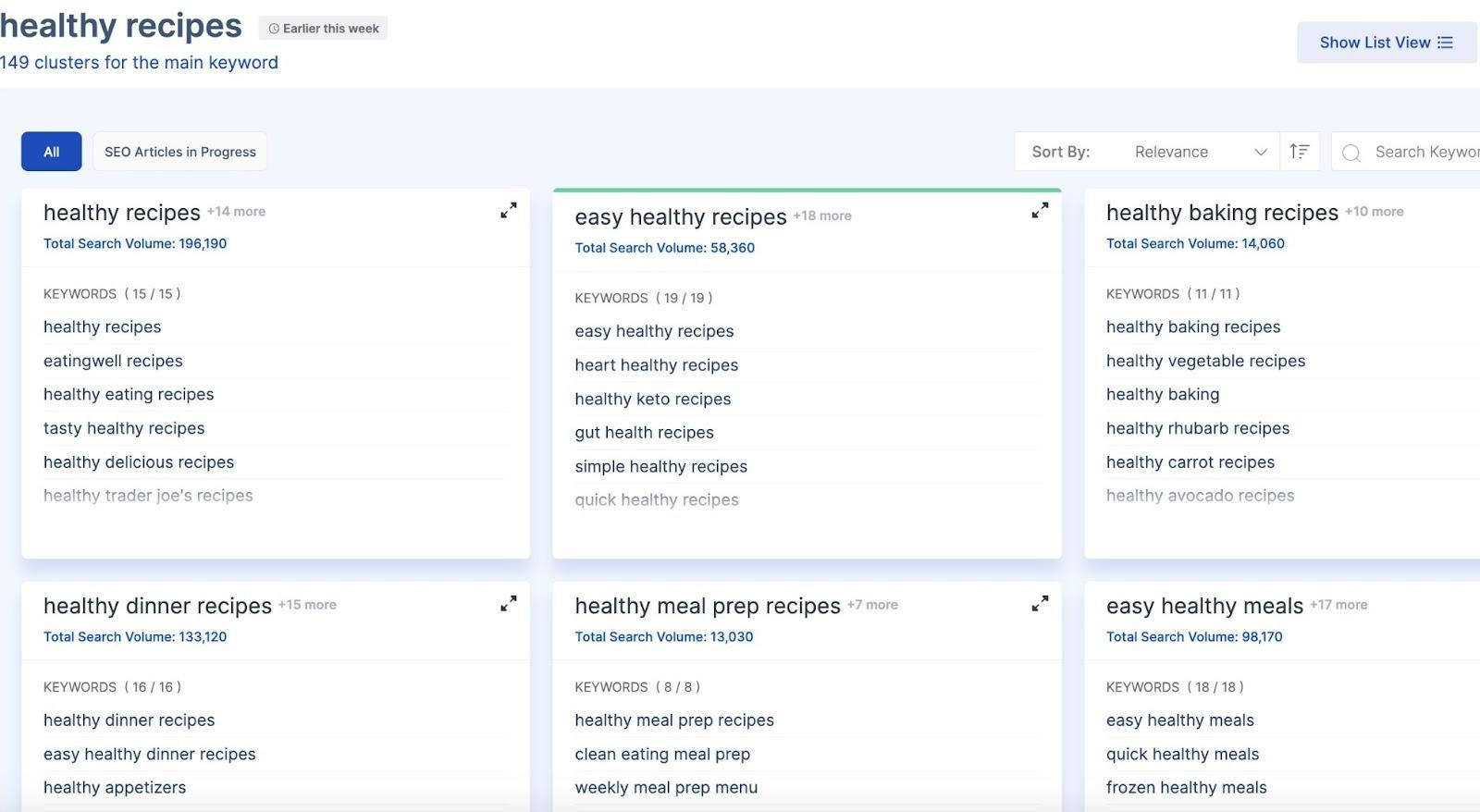This screenshot has height=812, width=1480.
Task: Open the healthy dinner recipes cluster title
Action: tap(157, 606)
